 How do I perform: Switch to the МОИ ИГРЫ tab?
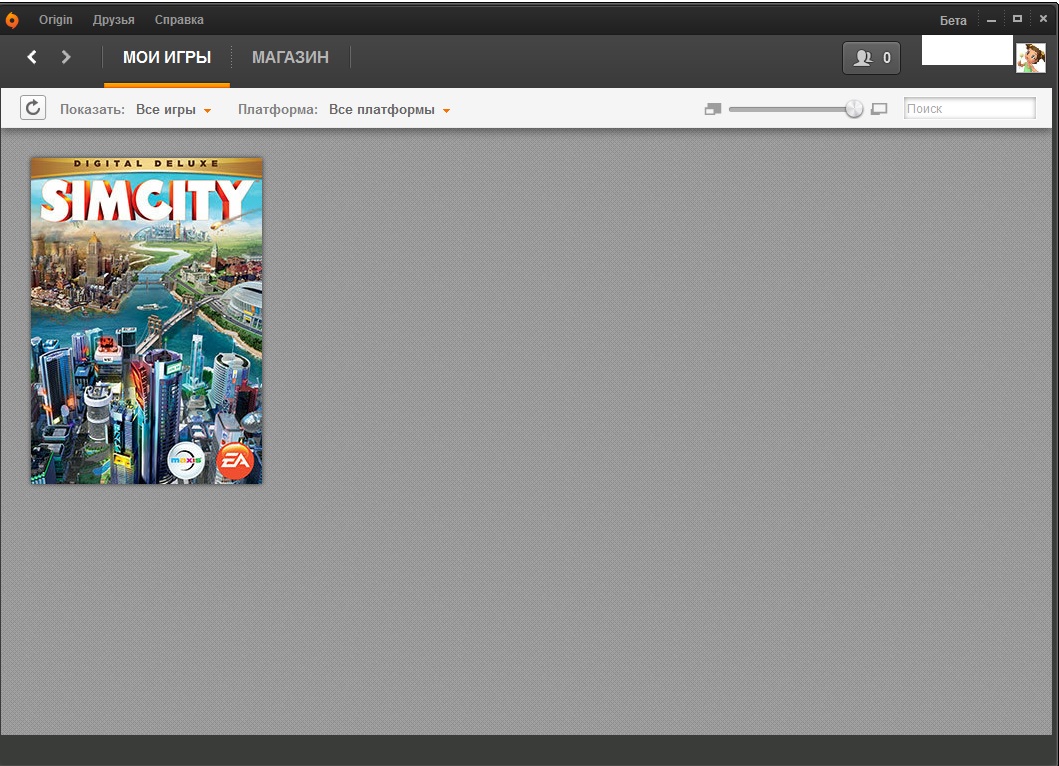pyautogui.click(x=167, y=57)
